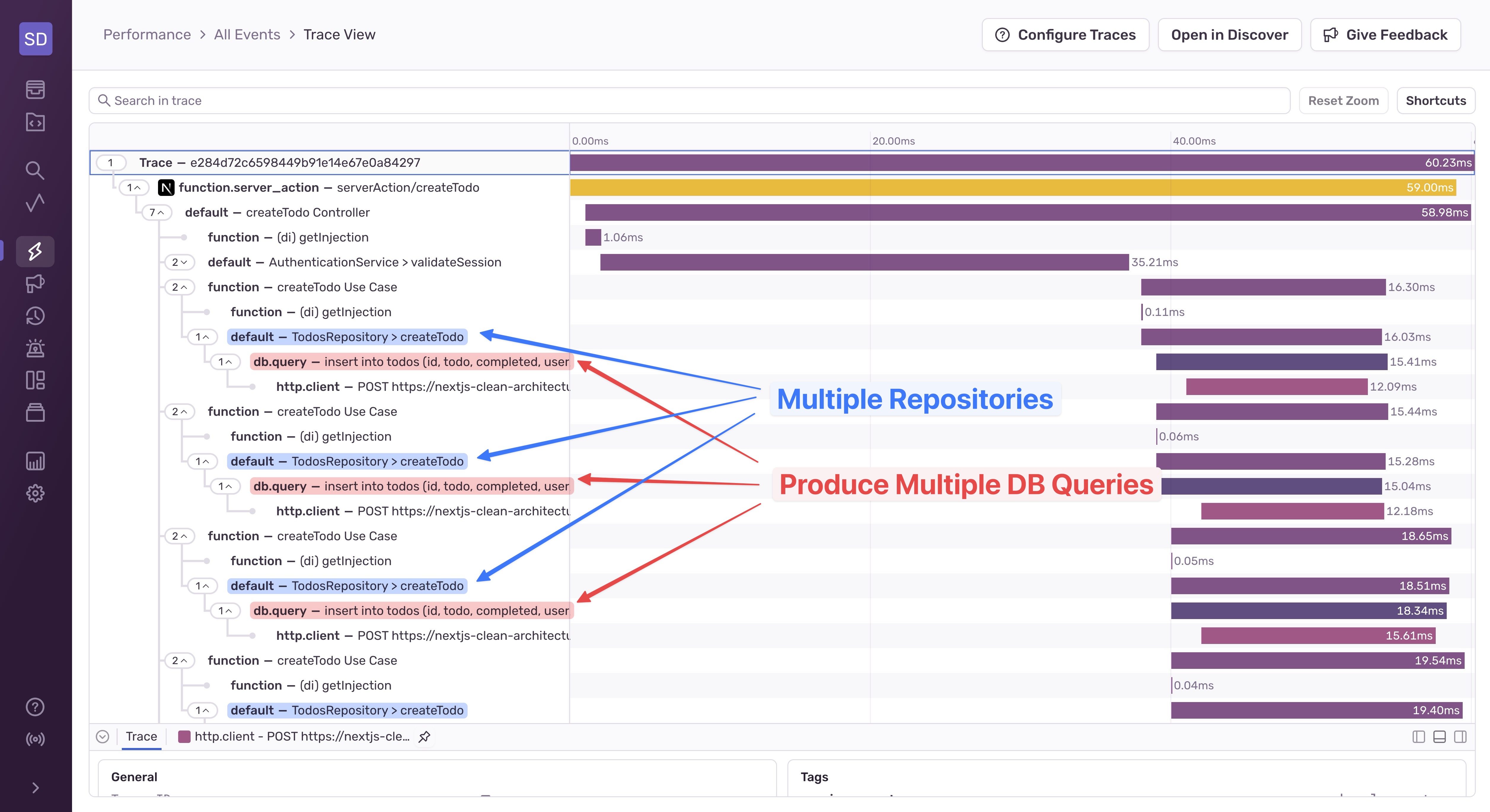This screenshot has height=812, width=1490.
Task: Open the Shortcuts panel
Action: click(x=1436, y=101)
